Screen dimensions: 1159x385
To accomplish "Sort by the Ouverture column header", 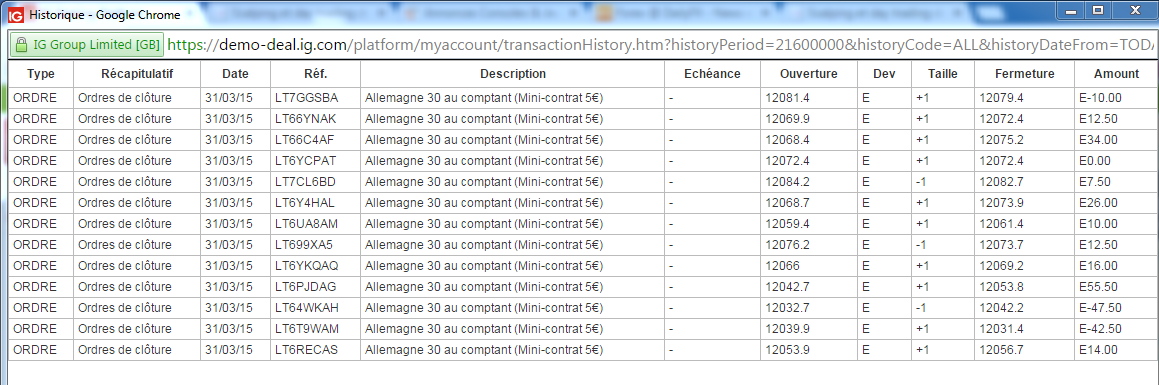I will coord(809,74).
